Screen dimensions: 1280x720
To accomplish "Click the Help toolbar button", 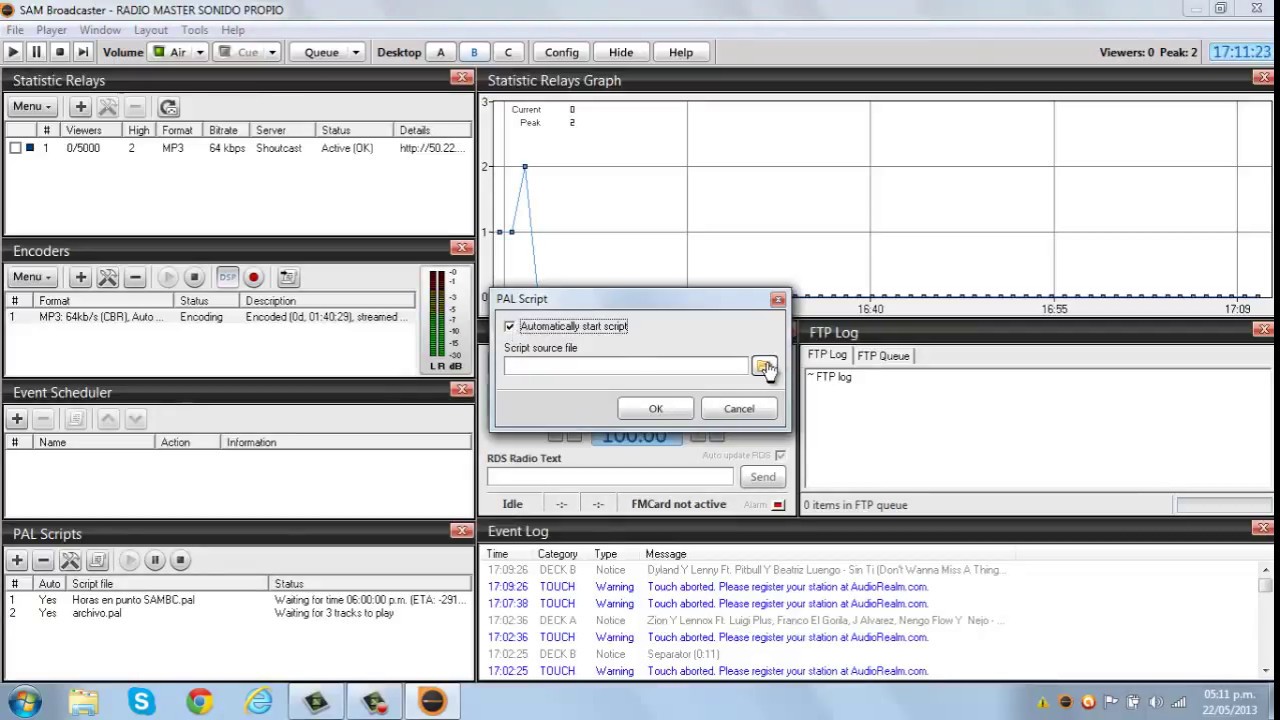I will point(681,52).
